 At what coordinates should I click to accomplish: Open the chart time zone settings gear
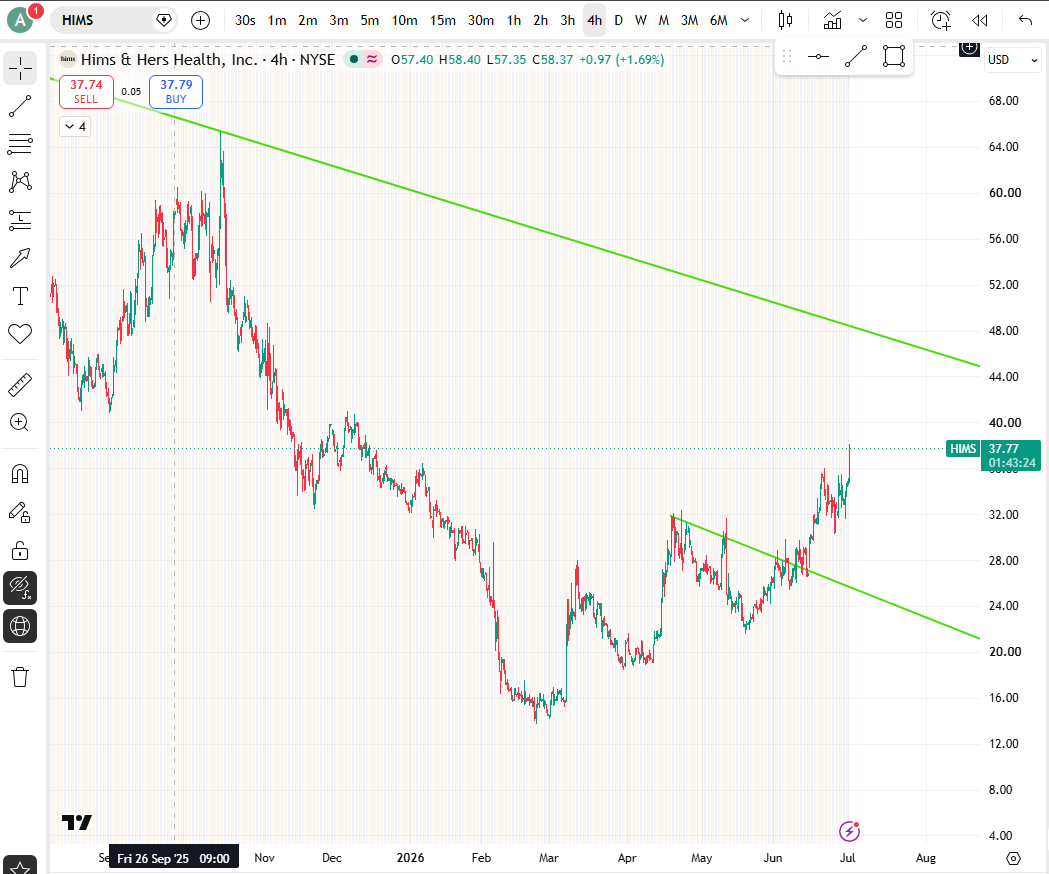tap(1014, 858)
